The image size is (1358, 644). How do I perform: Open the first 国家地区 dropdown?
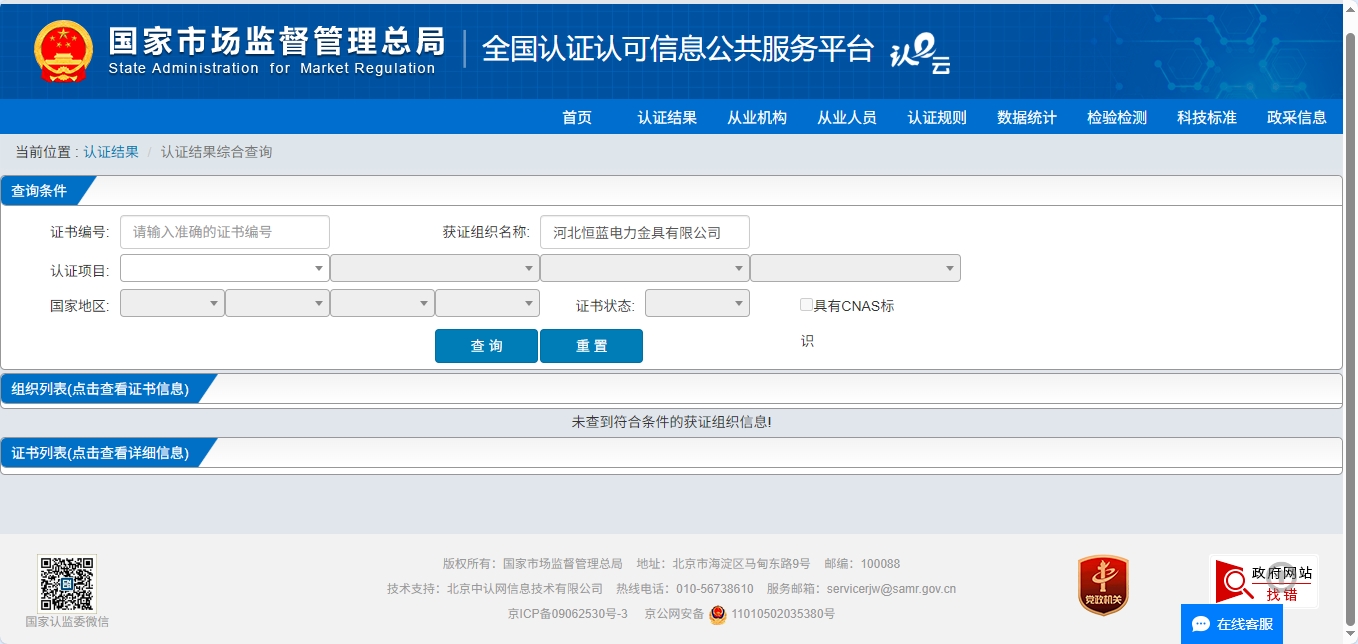pyautogui.click(x=172, y=303)
